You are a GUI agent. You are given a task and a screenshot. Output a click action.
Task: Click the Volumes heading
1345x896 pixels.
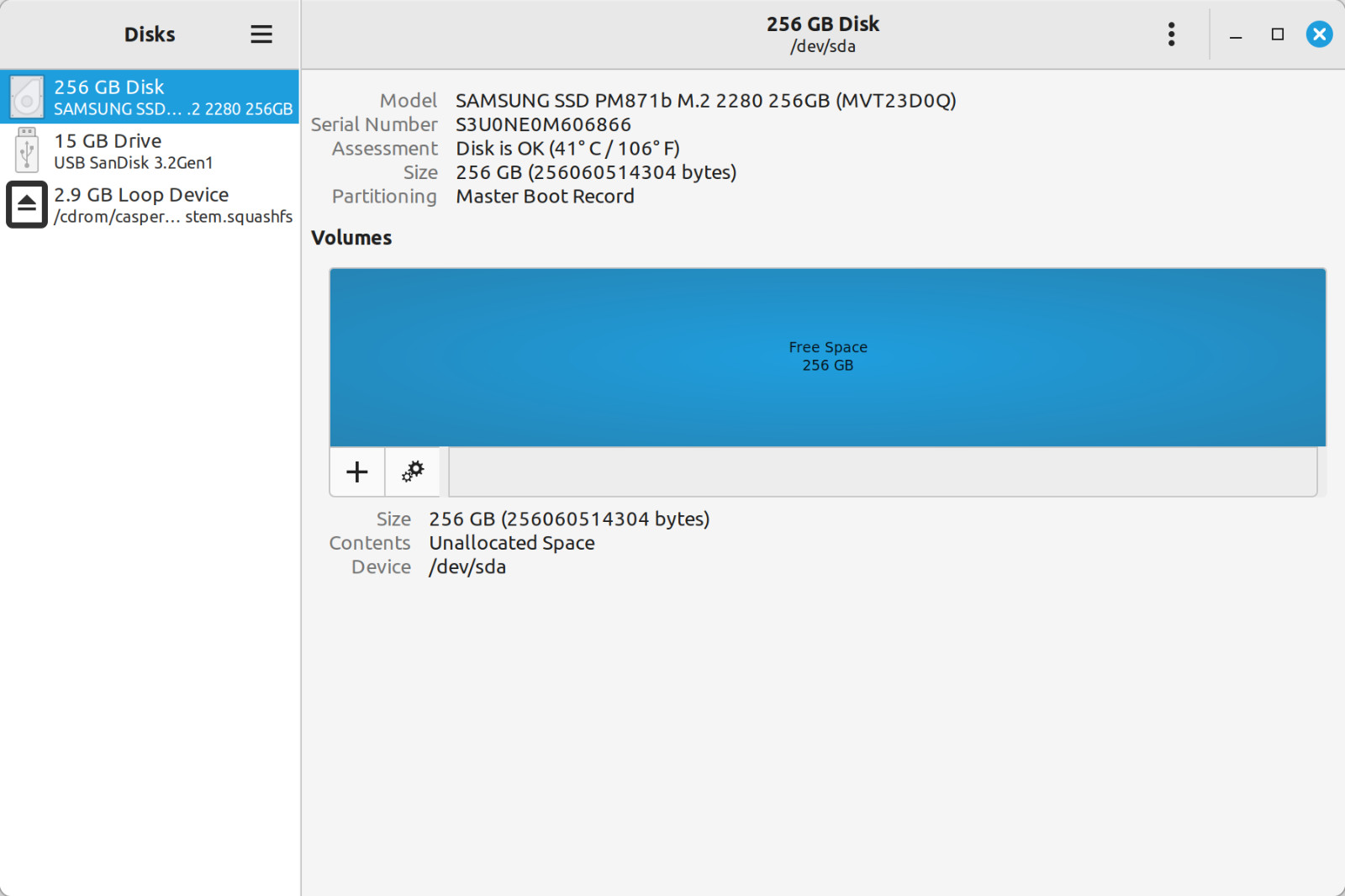pos(351,238)
